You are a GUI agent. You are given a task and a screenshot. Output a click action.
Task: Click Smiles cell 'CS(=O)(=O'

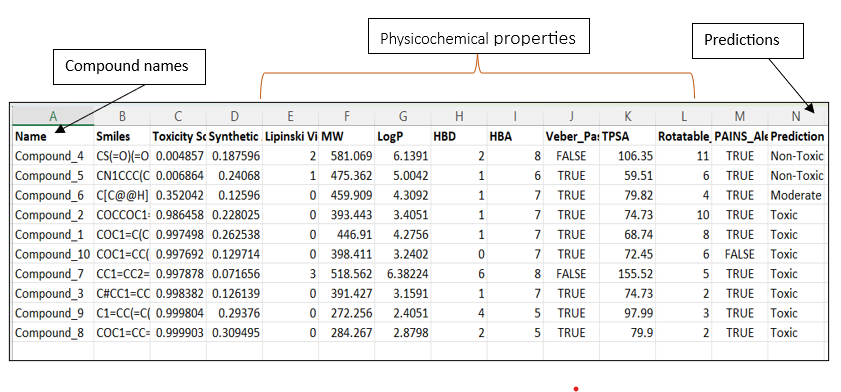click(122, 156)
